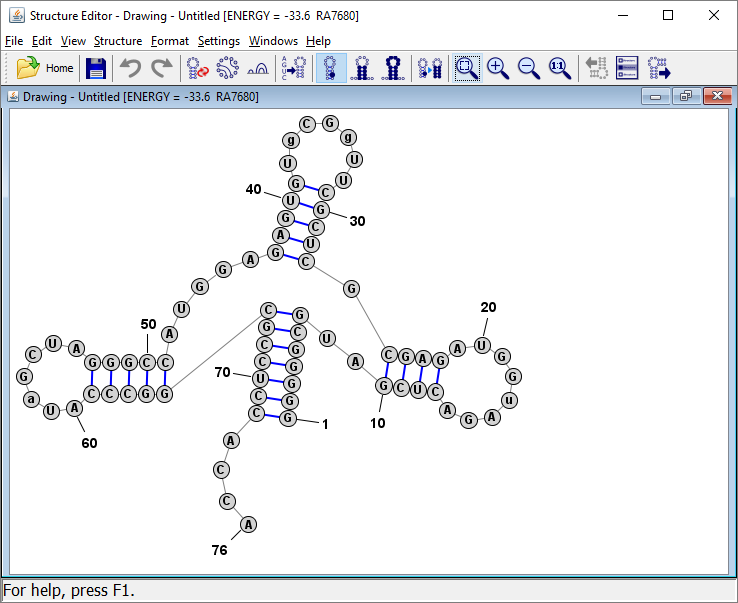Screen dimensions: 738x603
Task: Restore the inner Drawing window
Action: click(x=686, y=96)
